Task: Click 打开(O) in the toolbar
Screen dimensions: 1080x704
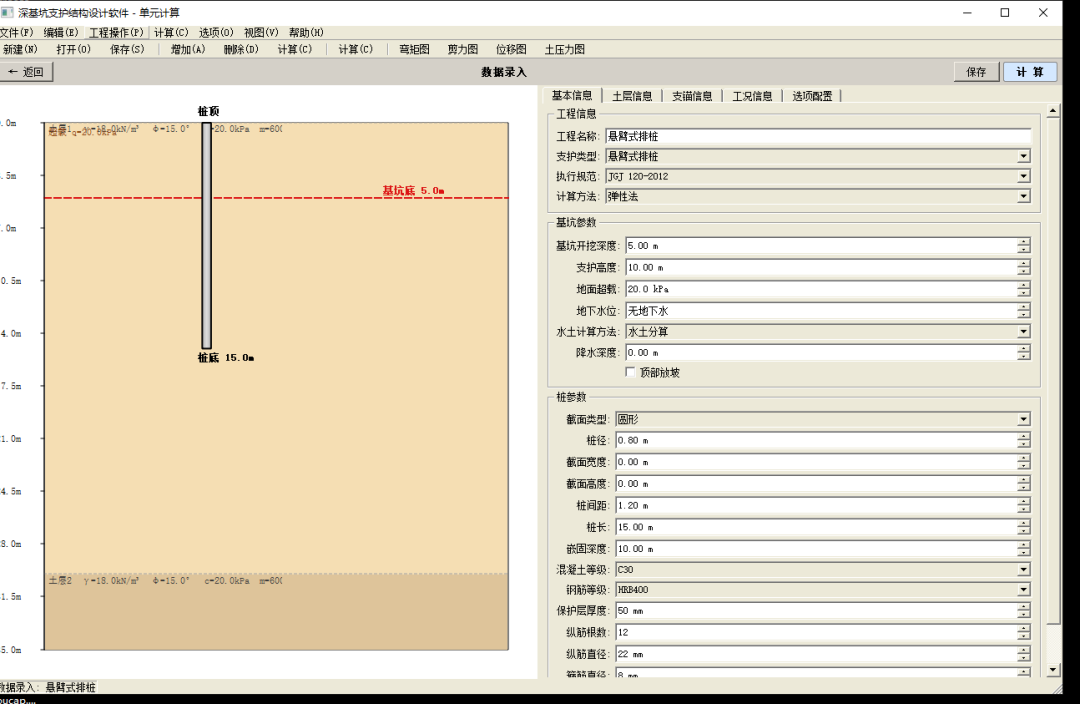Action: click(74, 50)
